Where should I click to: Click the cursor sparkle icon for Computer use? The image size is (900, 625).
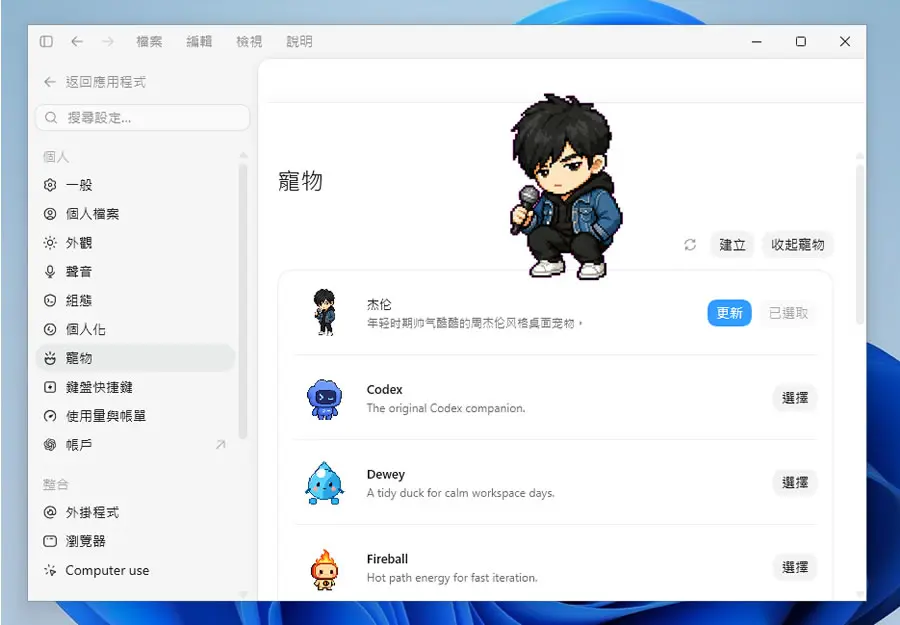click(x=50, y=570)
